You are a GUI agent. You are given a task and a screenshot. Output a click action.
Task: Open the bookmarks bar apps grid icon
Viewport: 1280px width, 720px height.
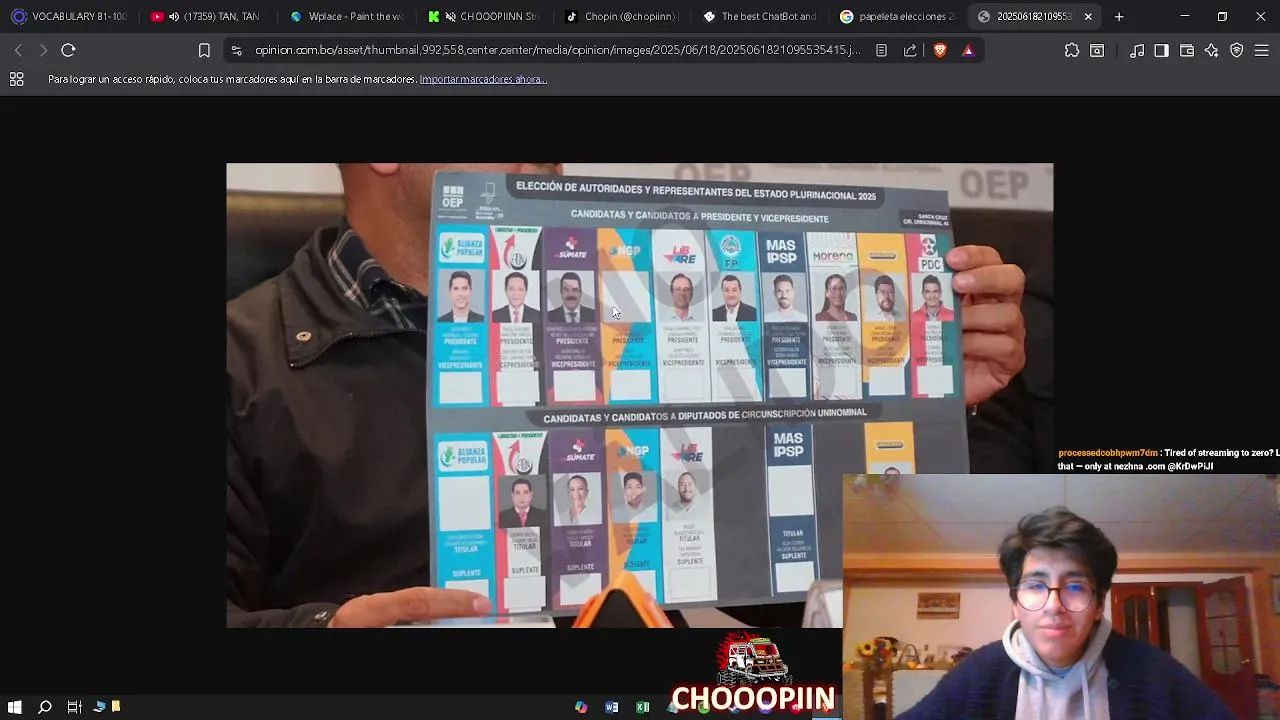[x=17, y=79]
